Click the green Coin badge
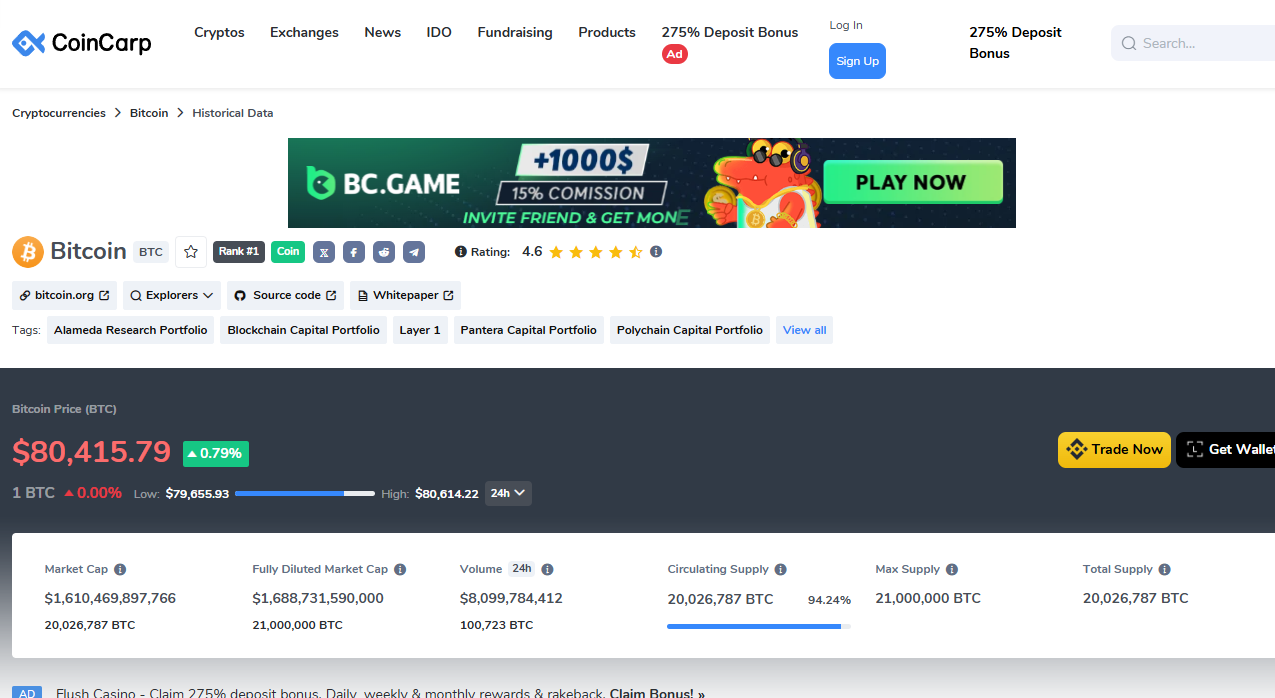 tap(288, 252)
